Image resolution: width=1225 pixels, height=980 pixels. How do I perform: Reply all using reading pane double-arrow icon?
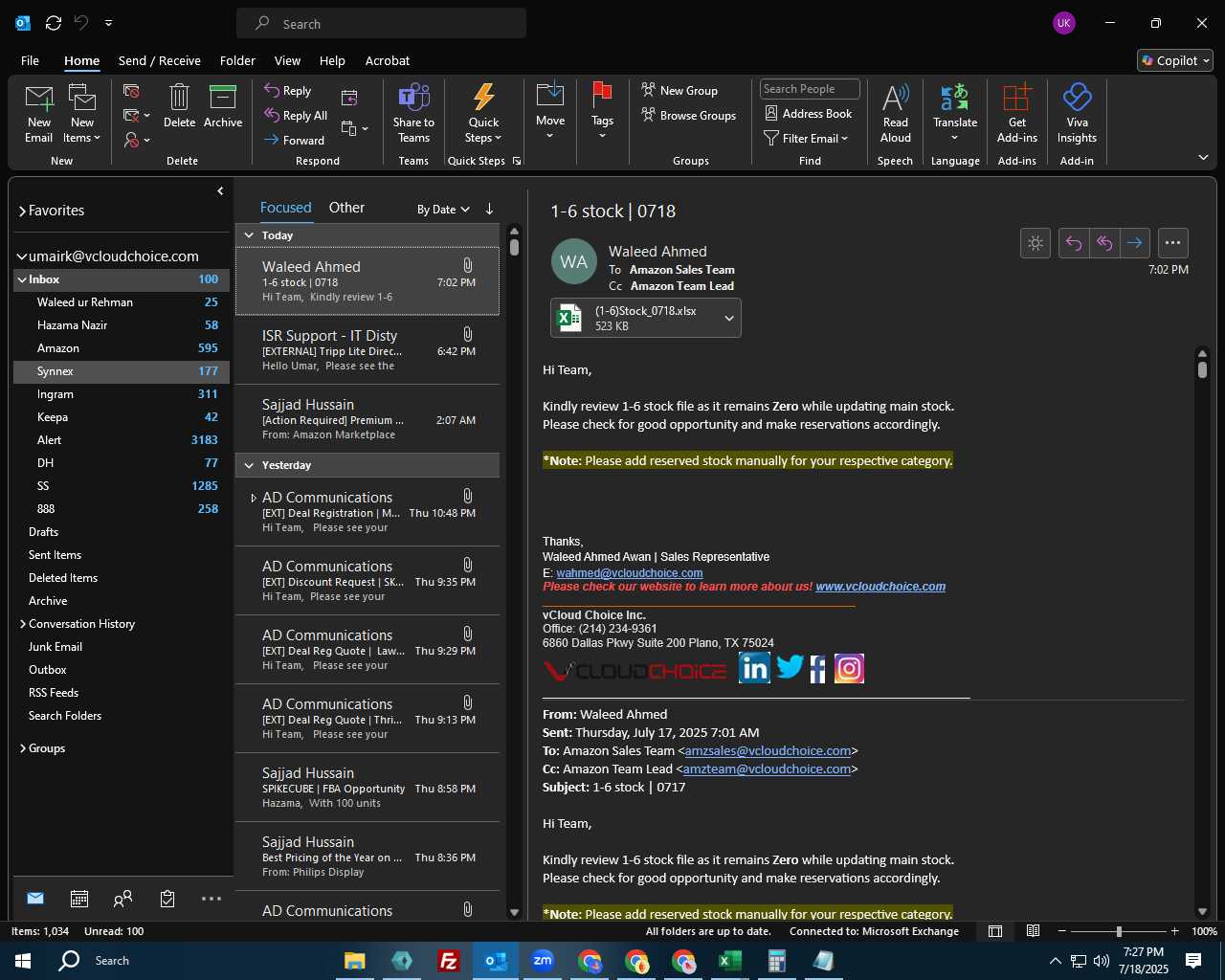(x=1104, y=243)
